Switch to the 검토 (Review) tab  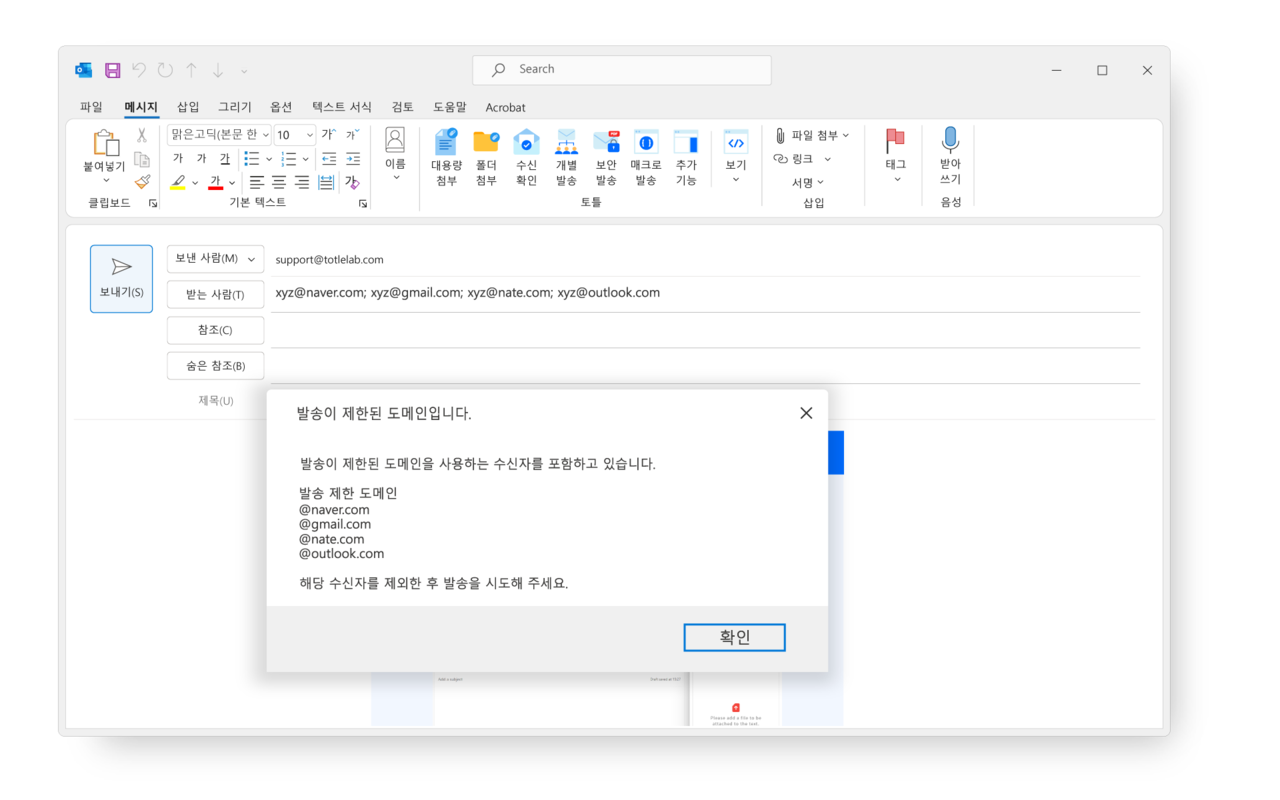click(402, 107)
